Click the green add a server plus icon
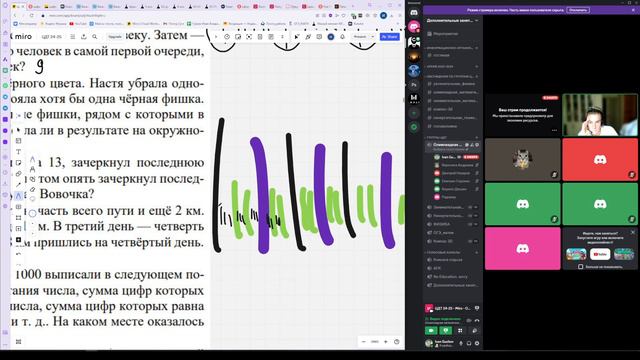The height and width of the screenshot is (360, 640). click(414, 113)
